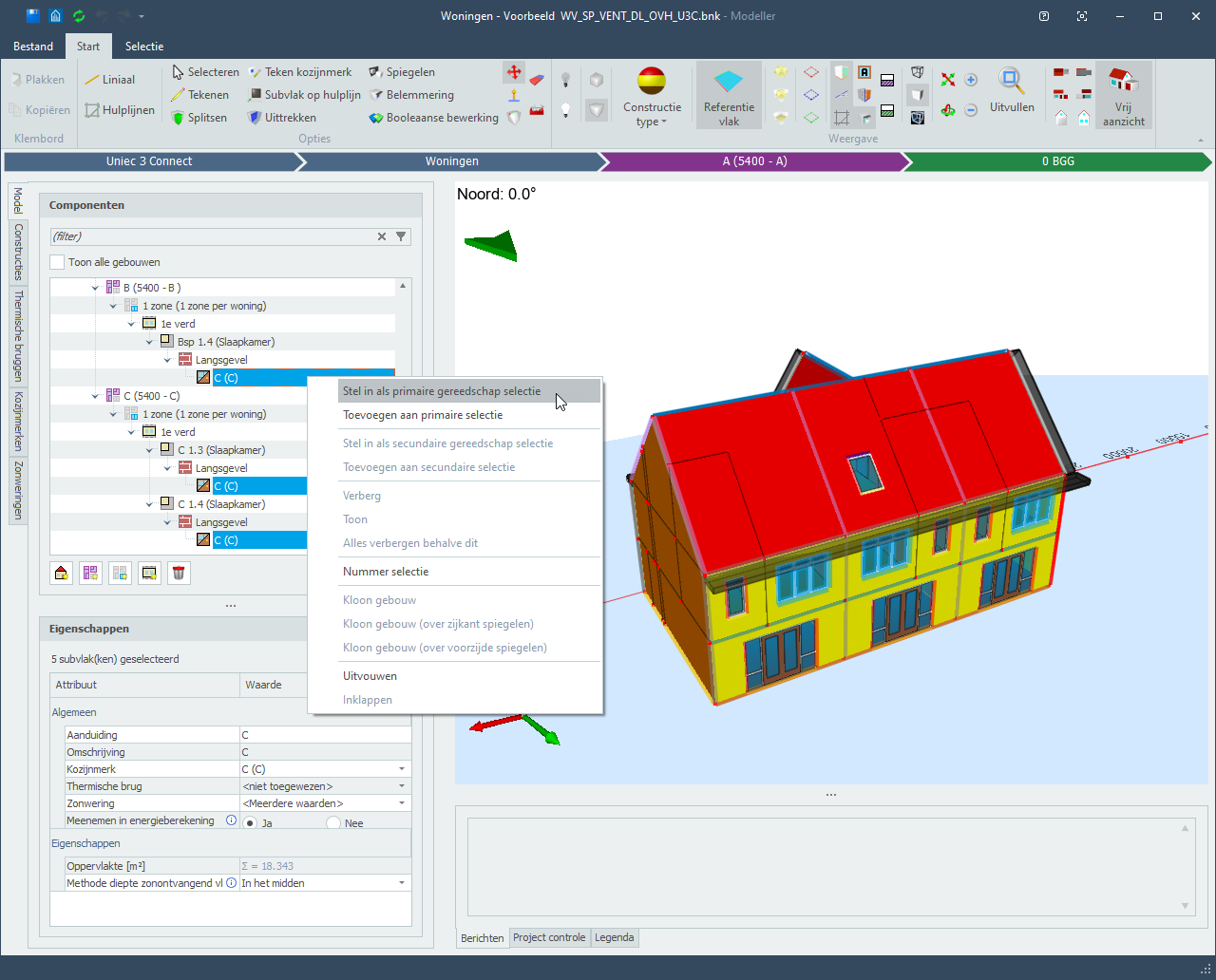Select the Nee radio button
This screenshot has width=1216, height=980.
tap(333, 823)
